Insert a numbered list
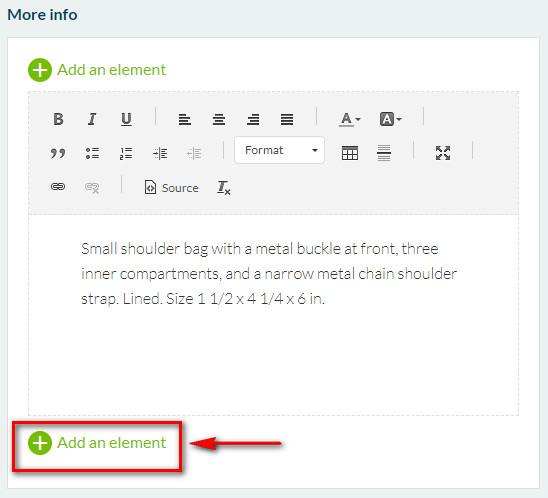This screenshot has height=498, width=548. coord(126,153)
